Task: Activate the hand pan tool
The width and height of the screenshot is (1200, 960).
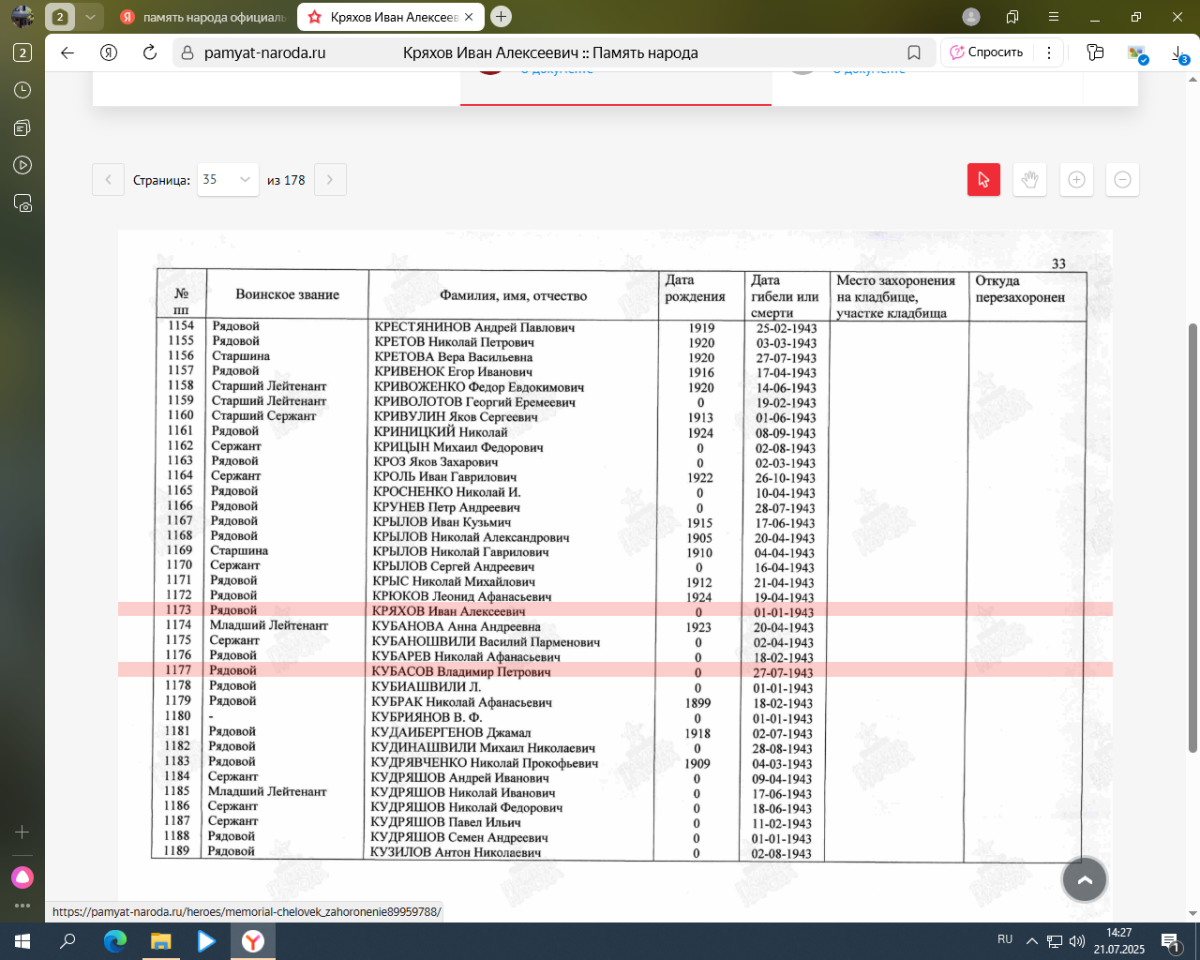Action: pos(1029,180)
